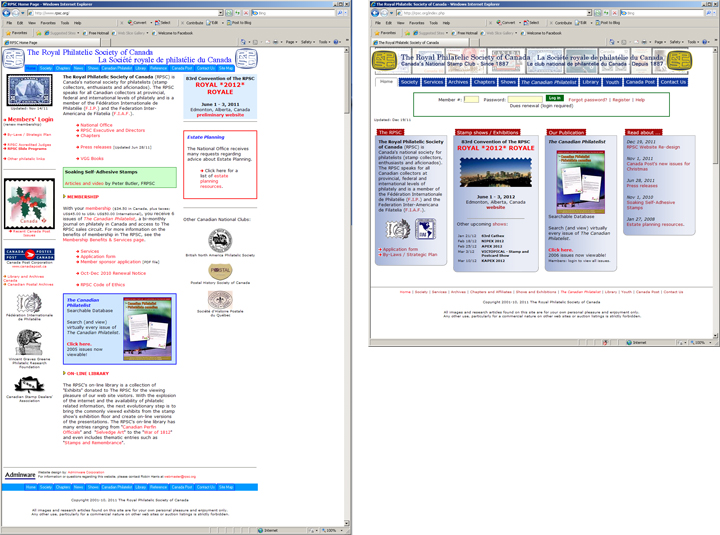The width and height of the screenshot is (720, 535).
Task: Open View menu in right IE window
Action: (x=401, y=23)
